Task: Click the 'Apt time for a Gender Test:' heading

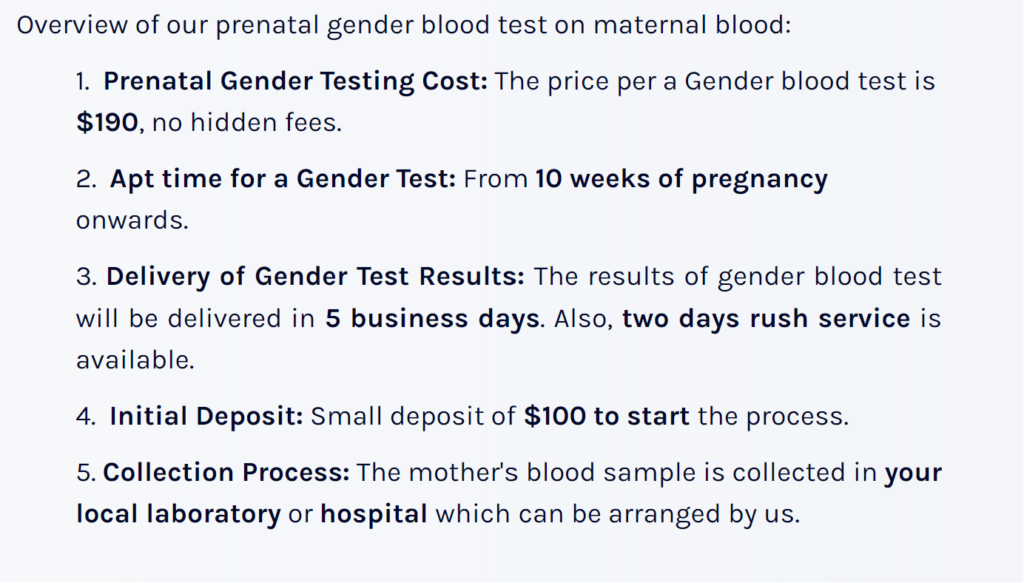Action: [282, 179]
